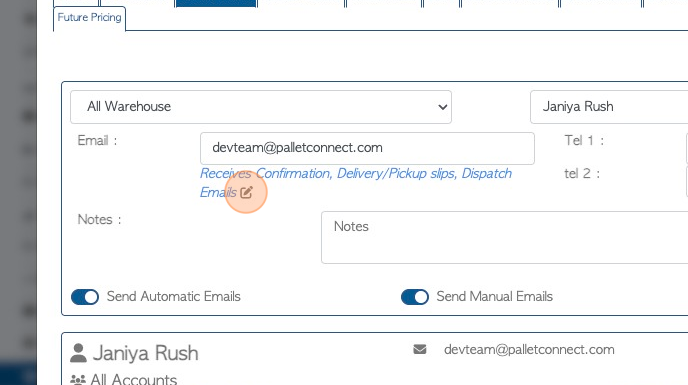Open the Future Pricing tab
The width and height of the screenshot is (688, 385).
click(x=90, y=18)
